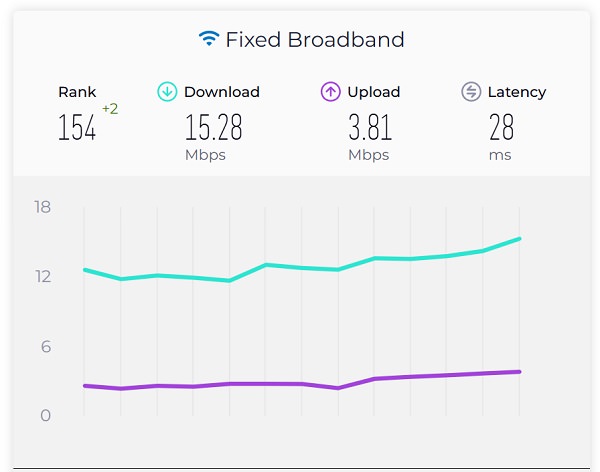The image size is (600, 472).
Task: Click the Rank label
Action: coord(77,92)
